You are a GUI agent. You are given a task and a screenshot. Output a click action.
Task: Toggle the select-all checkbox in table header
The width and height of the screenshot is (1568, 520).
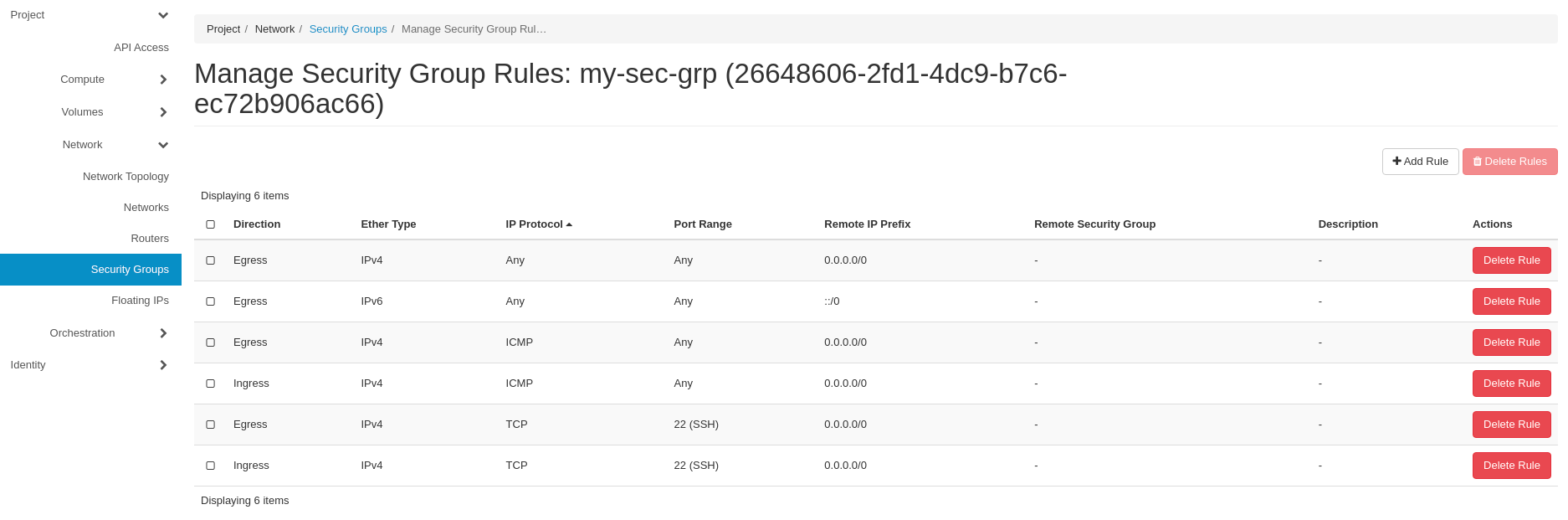pos(210,224)
